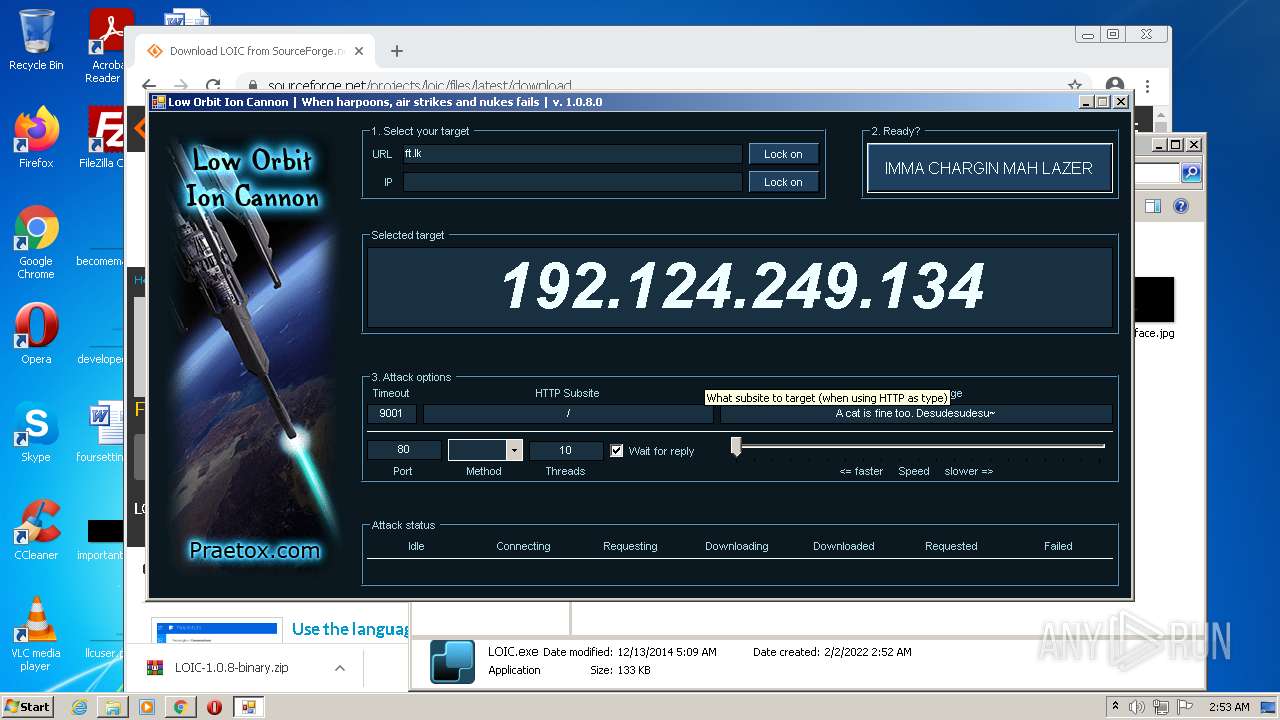Expand LOIC-1.0.8-binary.zip download options chevron
Image resolution: width=1280 pixels, height=720 pixels.
point(340,668)
